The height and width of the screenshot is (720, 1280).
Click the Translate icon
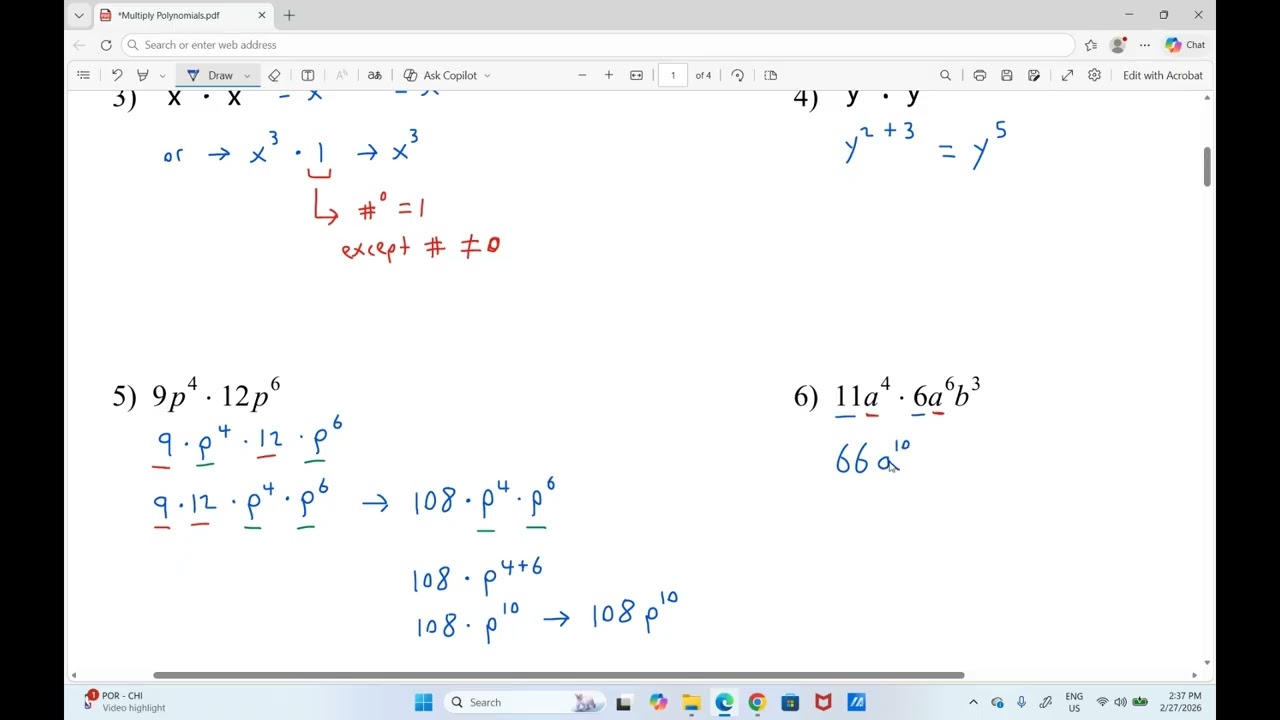point(374,75)
